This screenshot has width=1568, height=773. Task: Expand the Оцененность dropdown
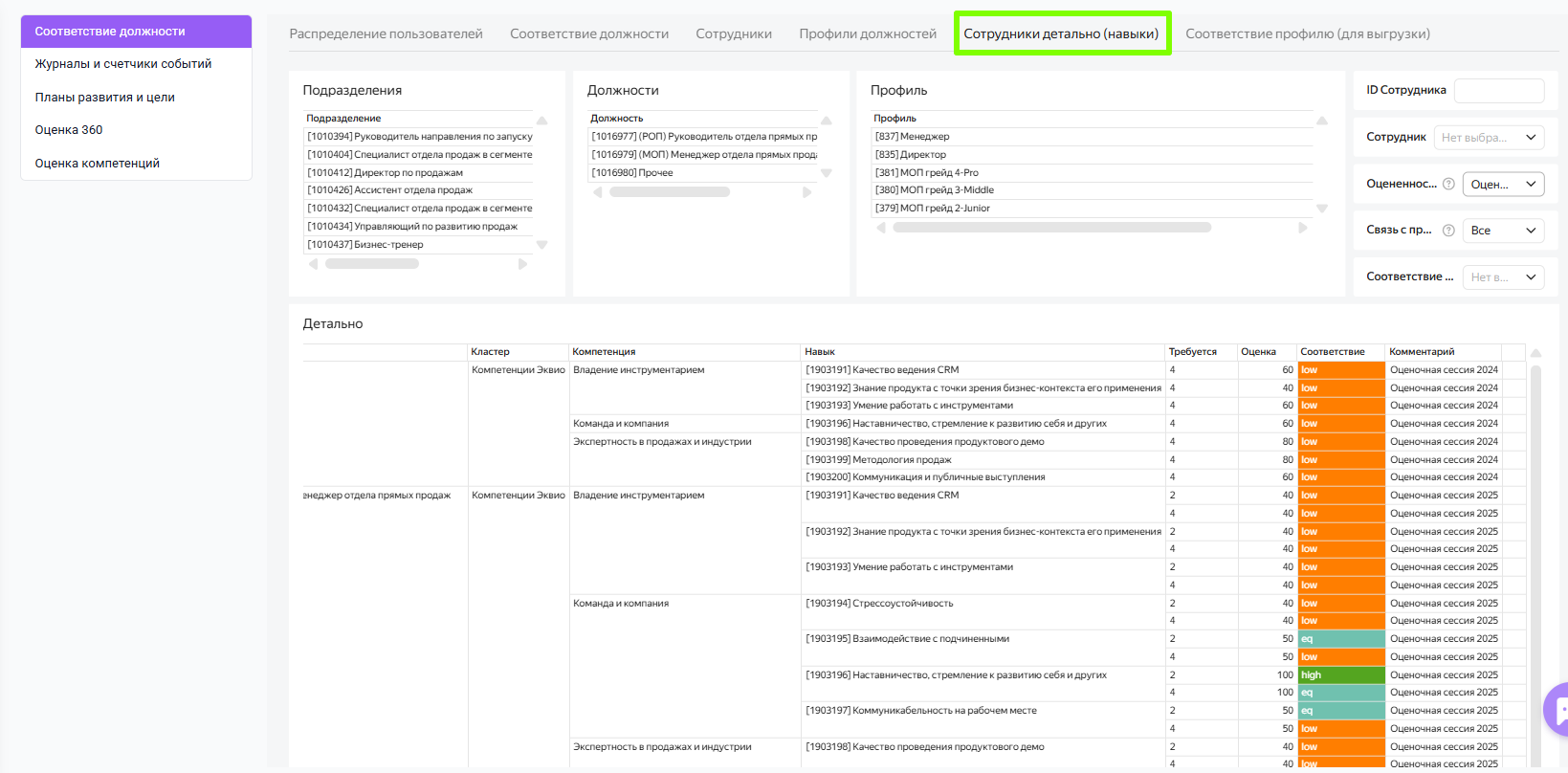(x=1503, y=184)
